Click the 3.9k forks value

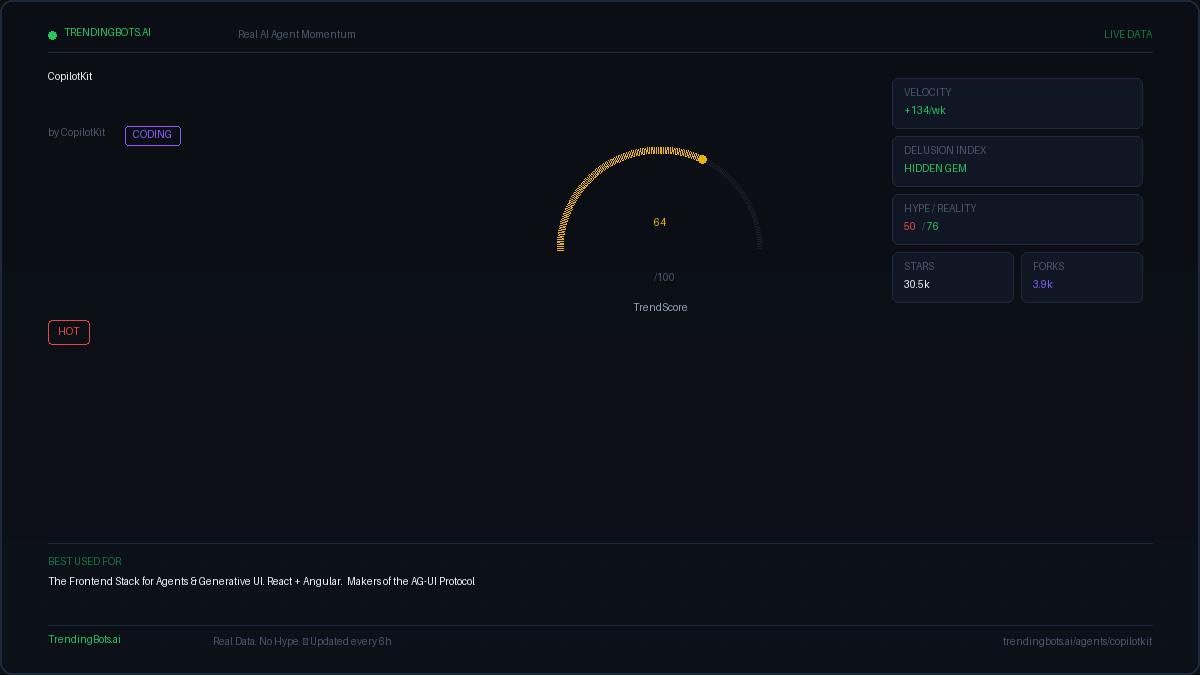coord(1043,285)
